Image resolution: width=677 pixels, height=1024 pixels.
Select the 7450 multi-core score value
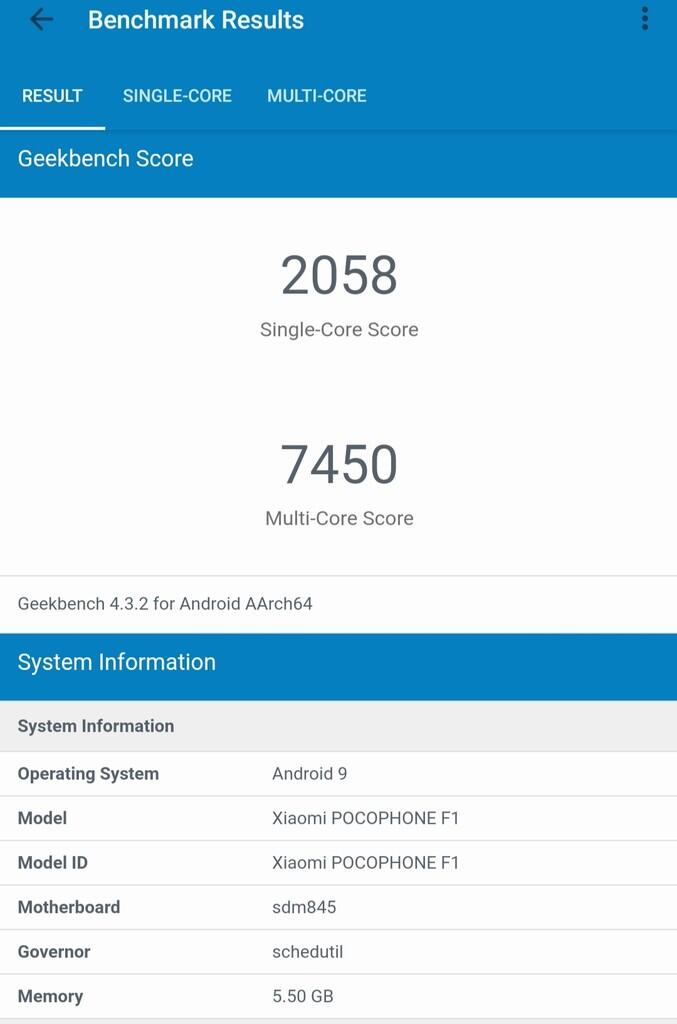(339, 464)
